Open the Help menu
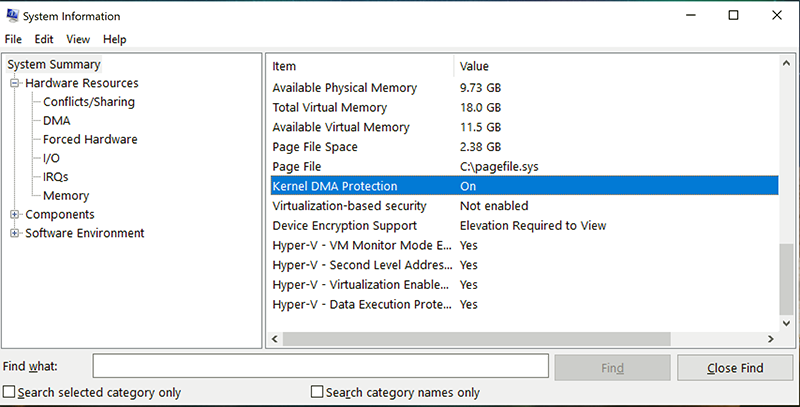Image resolution: width=800 pixels, height=407 pixels. (x=115, y=39)
